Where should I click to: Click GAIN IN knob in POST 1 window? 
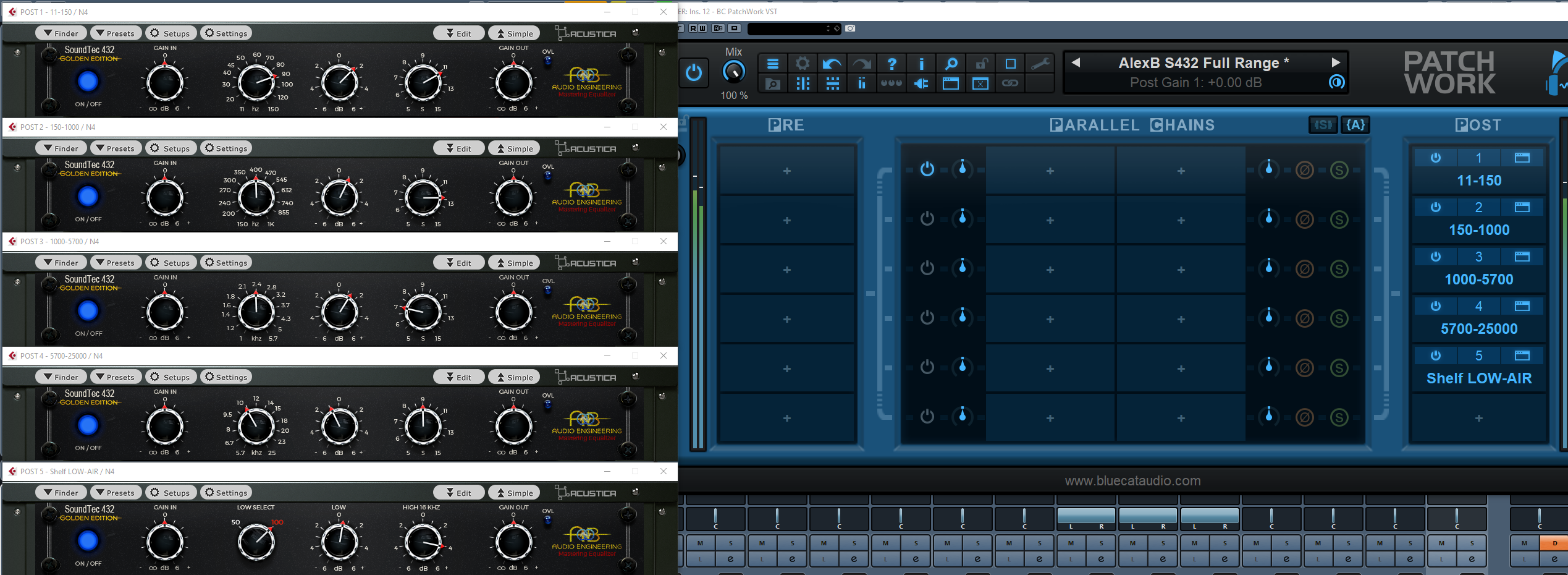click(165, 82)
